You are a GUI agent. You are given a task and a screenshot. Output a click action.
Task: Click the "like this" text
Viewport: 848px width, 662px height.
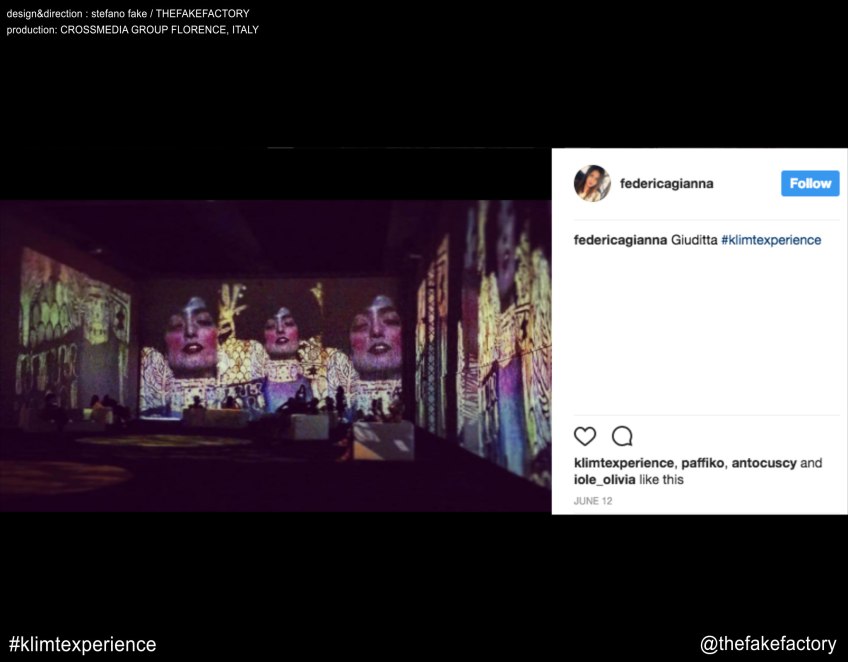pos(661,480)
